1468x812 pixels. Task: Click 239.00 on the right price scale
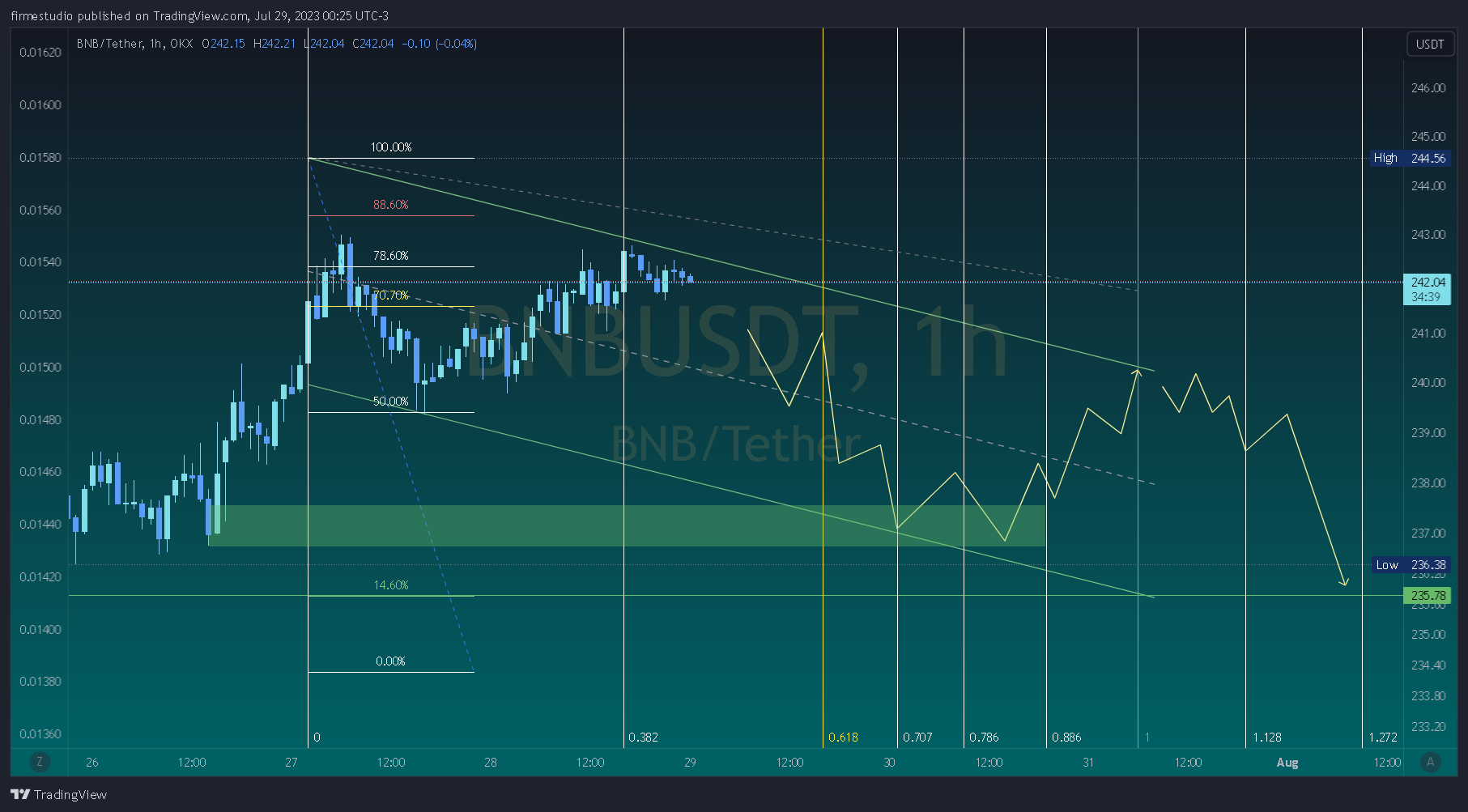[x=1428, y=433]
